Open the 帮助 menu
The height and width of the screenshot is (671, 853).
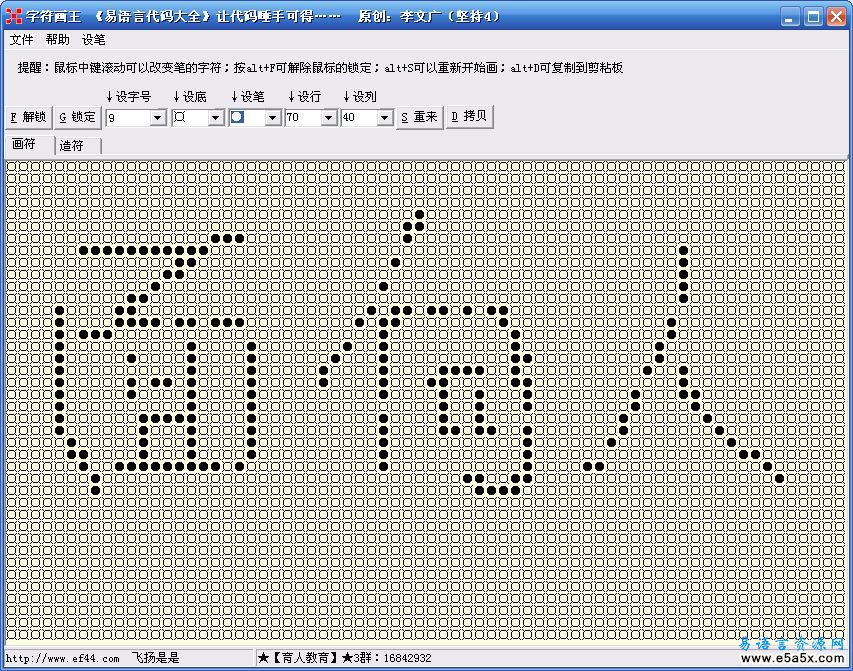(58, 40)
